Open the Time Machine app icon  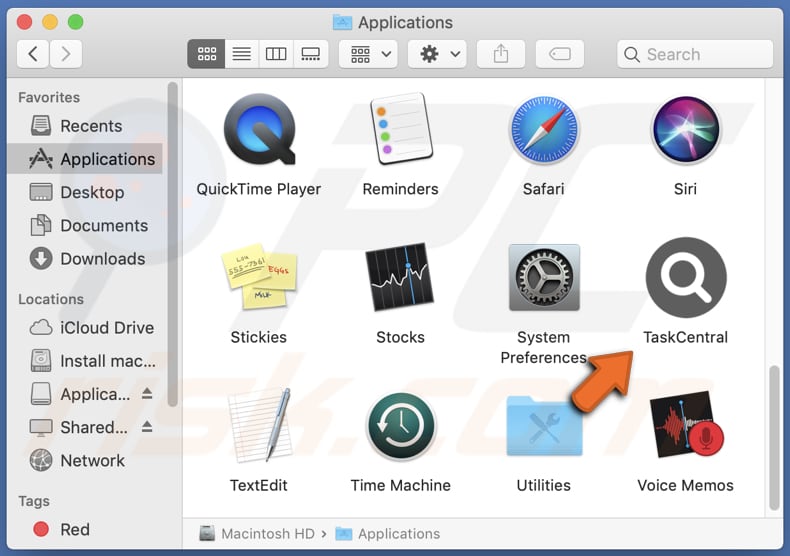pyautogui.click(x=401, y=426)
